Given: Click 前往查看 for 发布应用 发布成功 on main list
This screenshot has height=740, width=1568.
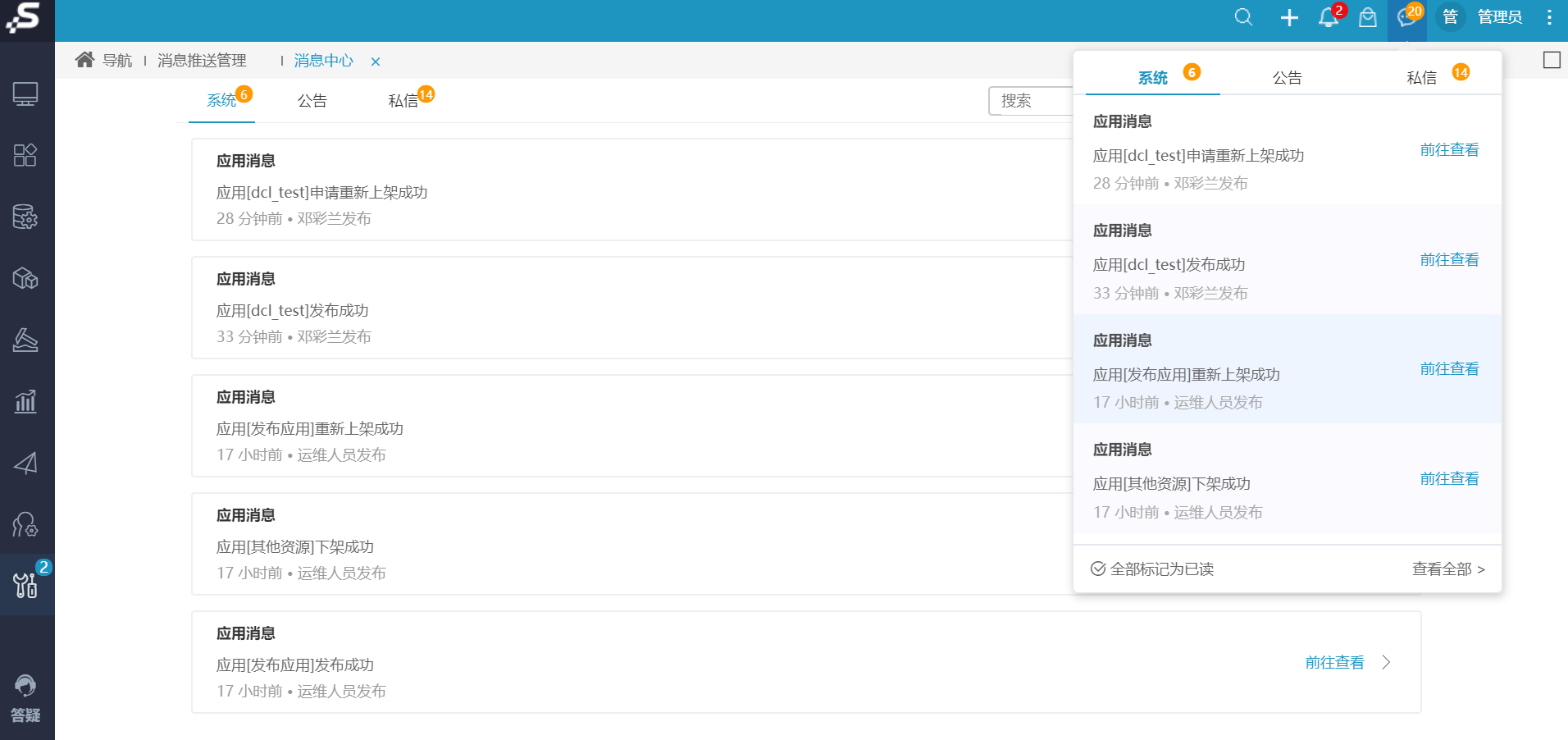Looking at the screenshot, I should (x=1334, y=663).
